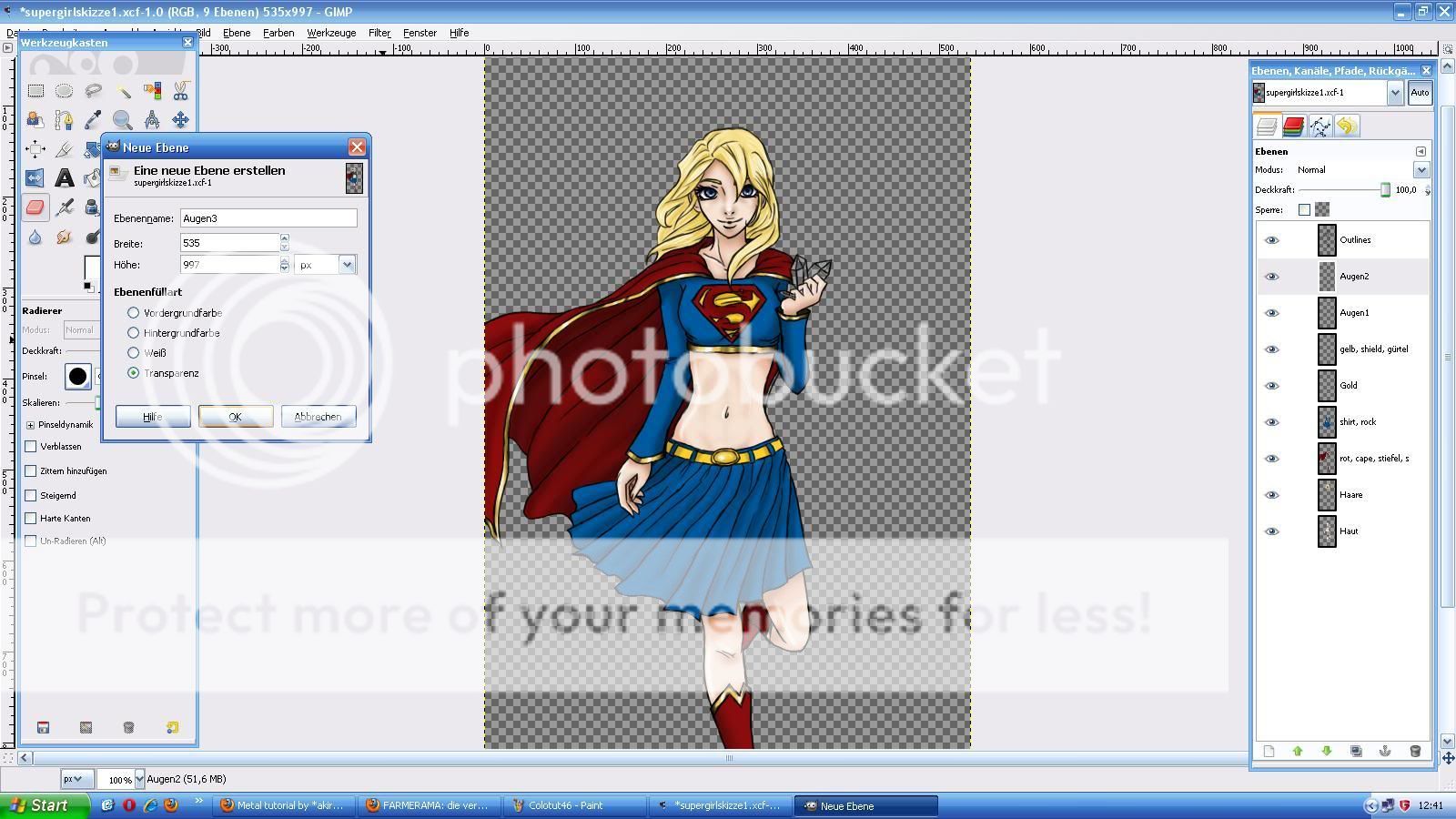1456x819 pixels.
Task: Select the Foreground Select tool
Action: 35,119
